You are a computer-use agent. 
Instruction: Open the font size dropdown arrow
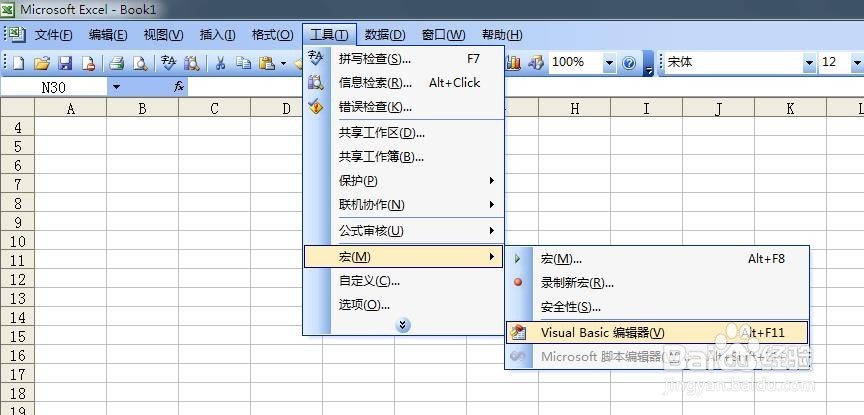(857, 63)
